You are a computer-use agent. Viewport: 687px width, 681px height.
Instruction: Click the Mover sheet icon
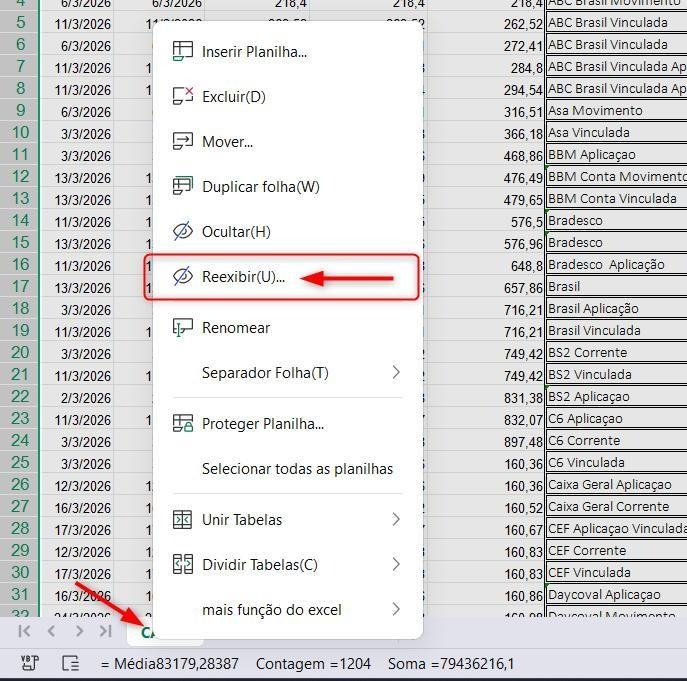pos(183,141)
